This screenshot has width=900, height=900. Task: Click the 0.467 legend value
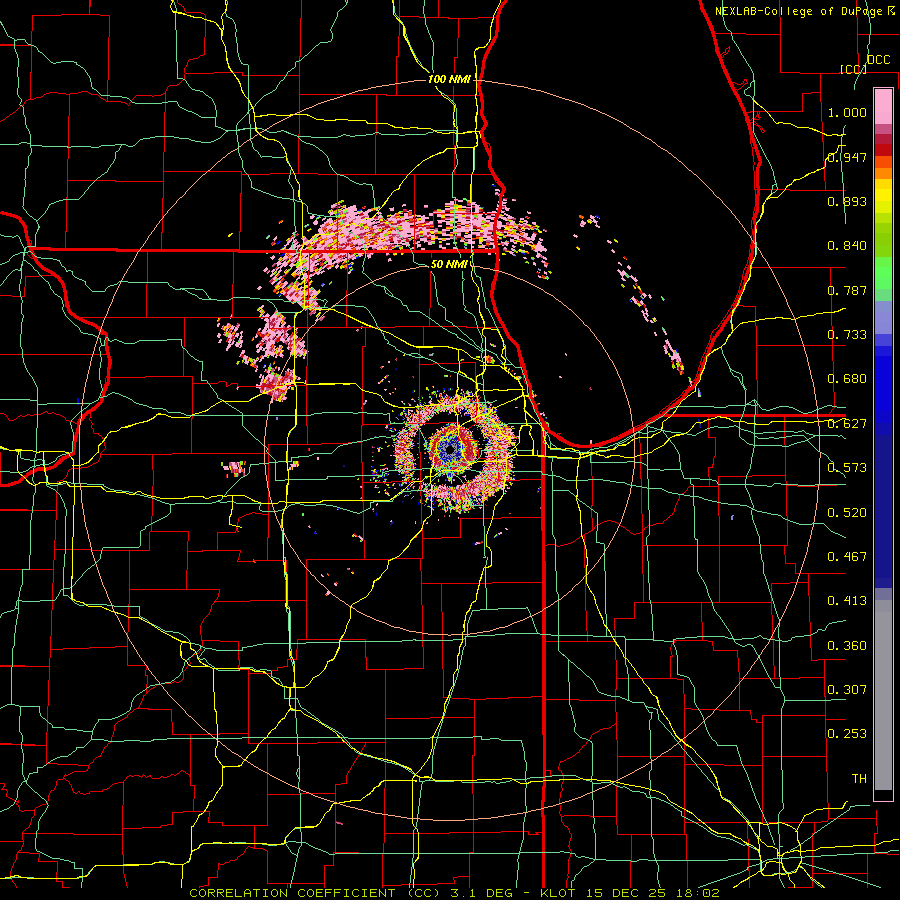[x=847, y=557]
